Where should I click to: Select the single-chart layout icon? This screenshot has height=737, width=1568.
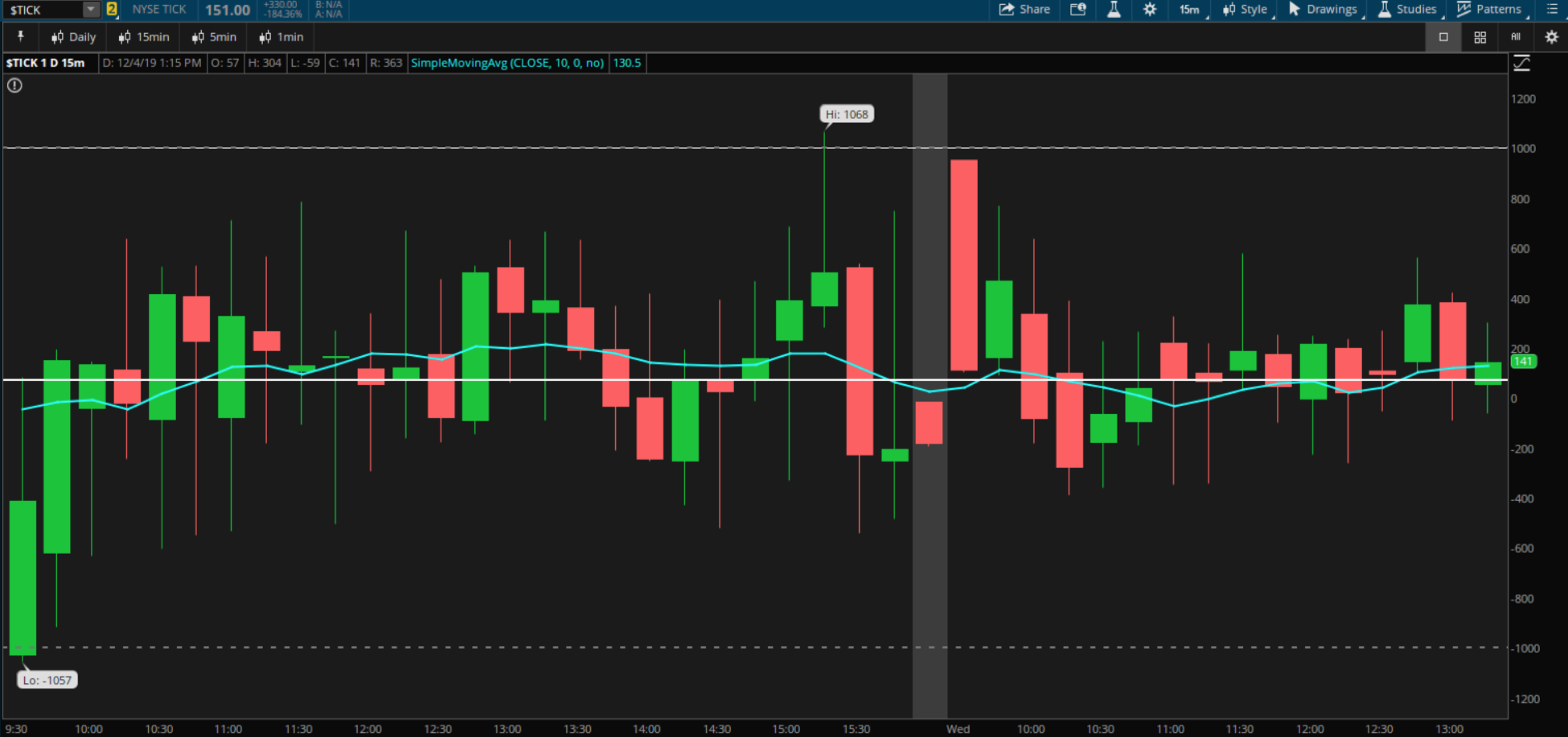click(x=1443, y=37)
